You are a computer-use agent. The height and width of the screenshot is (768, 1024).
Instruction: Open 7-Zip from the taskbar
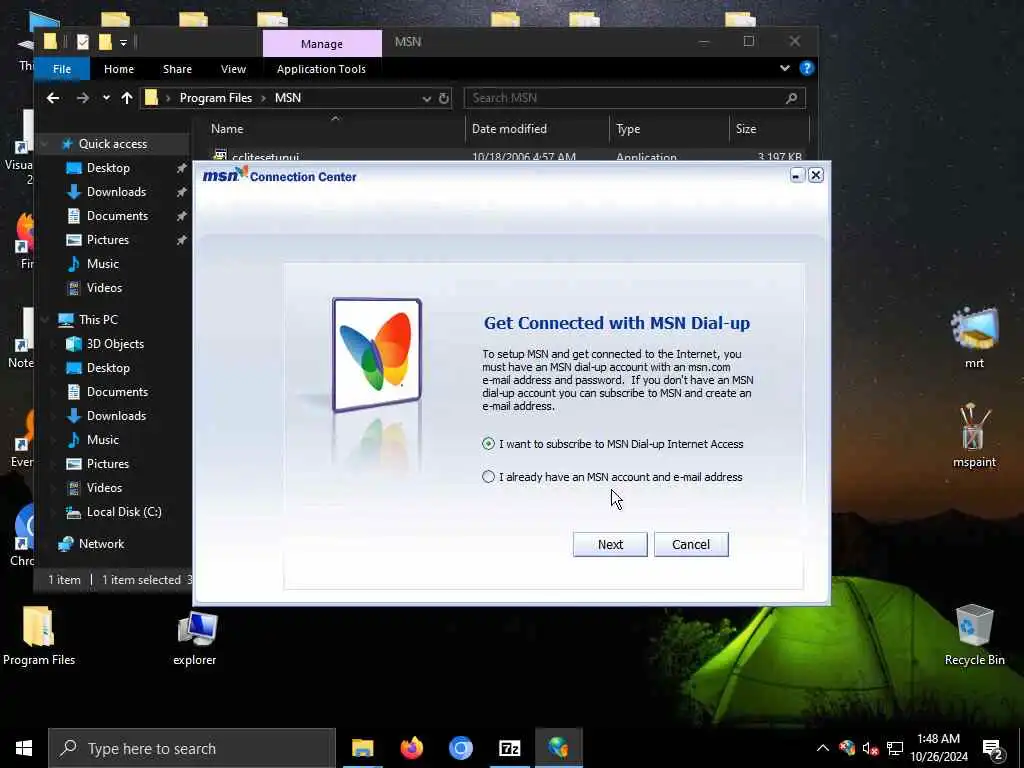tap(509, 748)
